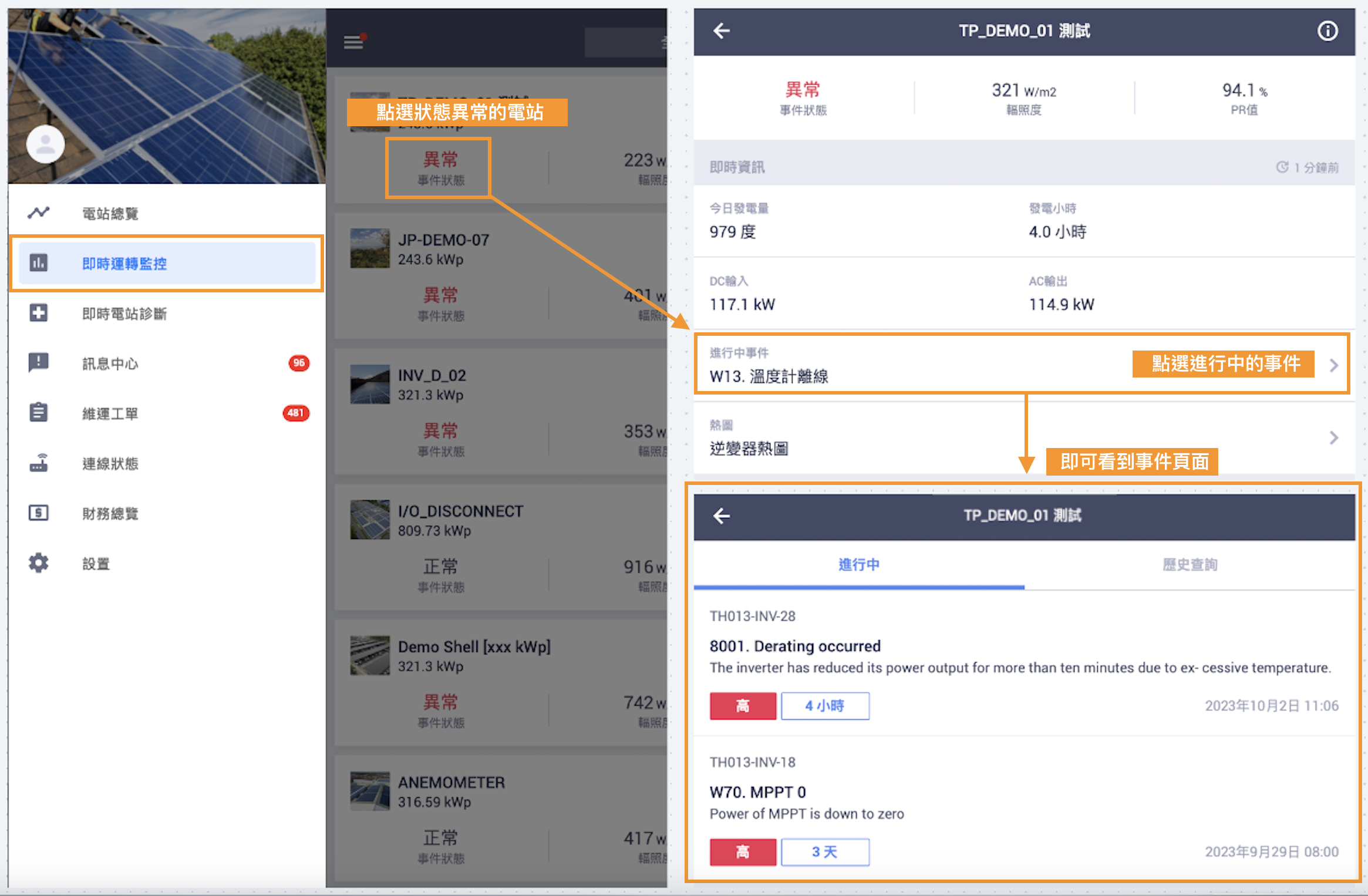
Task: Click the 維運工單 clipboard icon
Action: click(x=39, y=413)
